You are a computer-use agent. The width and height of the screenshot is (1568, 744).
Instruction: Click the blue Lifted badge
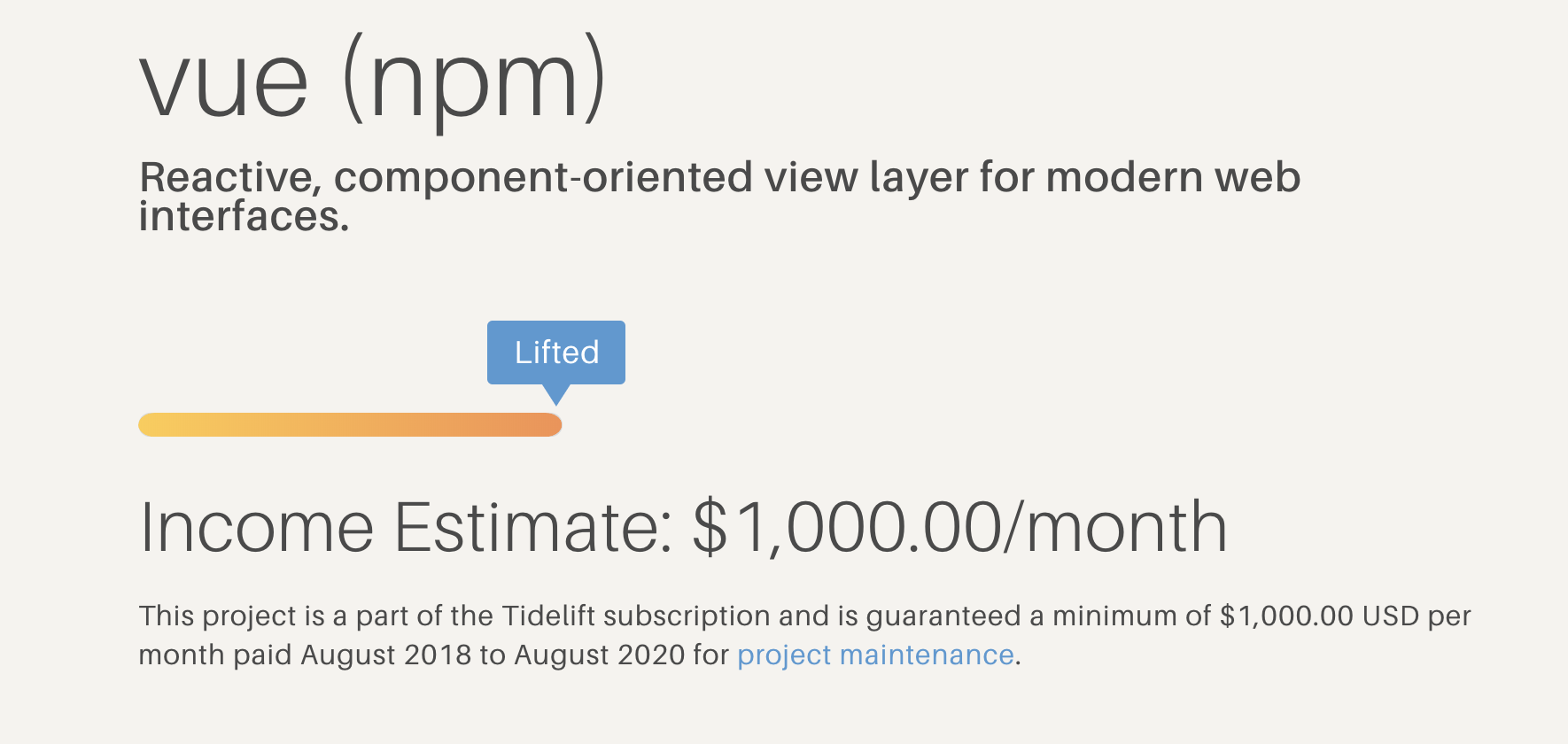[556, 353]
